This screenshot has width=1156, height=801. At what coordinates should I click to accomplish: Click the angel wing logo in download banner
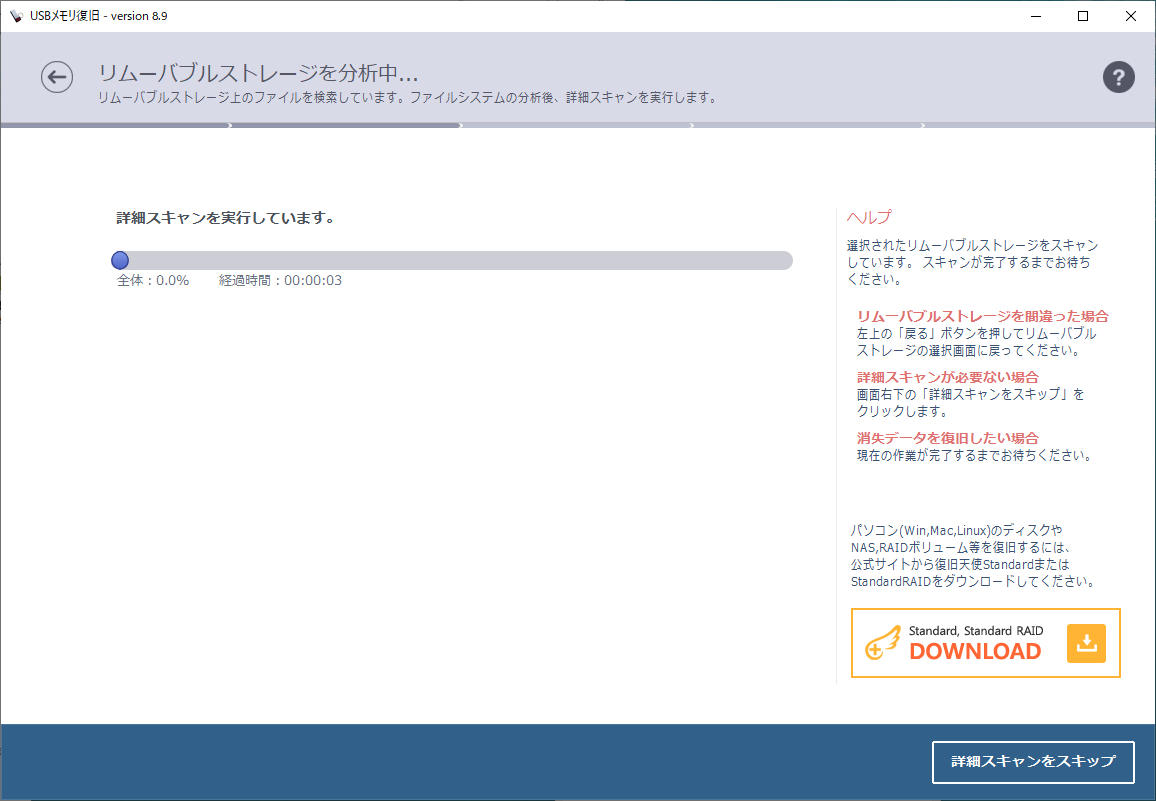click(883, 642)
